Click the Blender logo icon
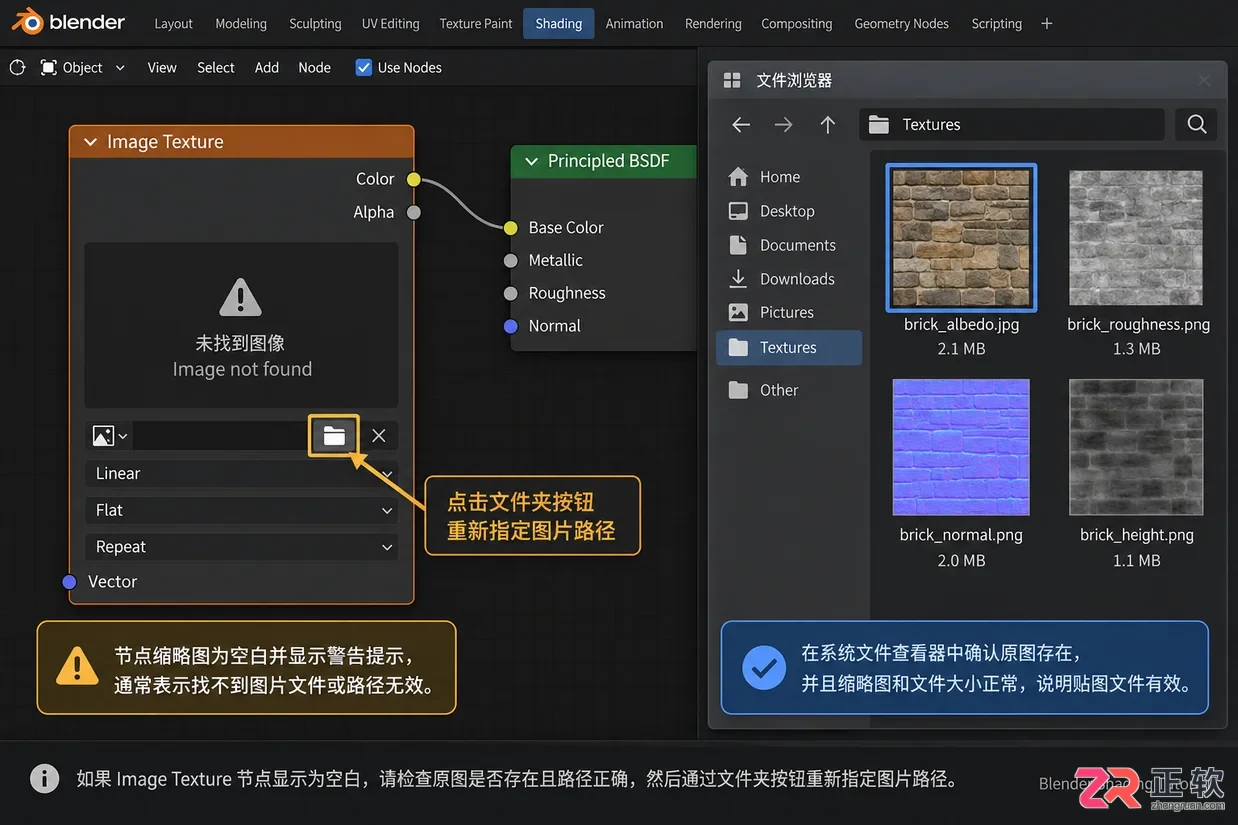 point(26,21)
